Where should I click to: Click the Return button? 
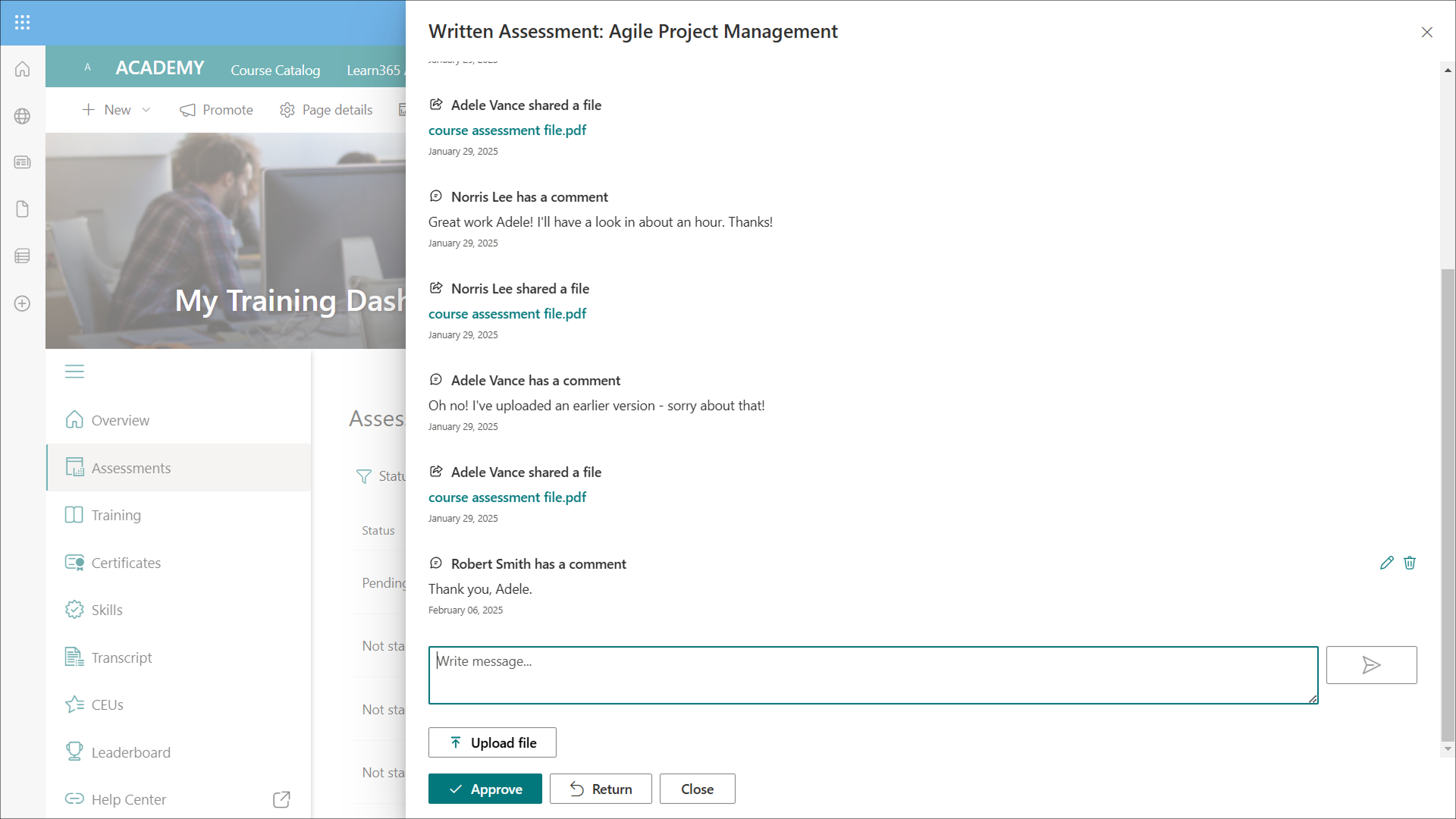[x=601, y=789]
